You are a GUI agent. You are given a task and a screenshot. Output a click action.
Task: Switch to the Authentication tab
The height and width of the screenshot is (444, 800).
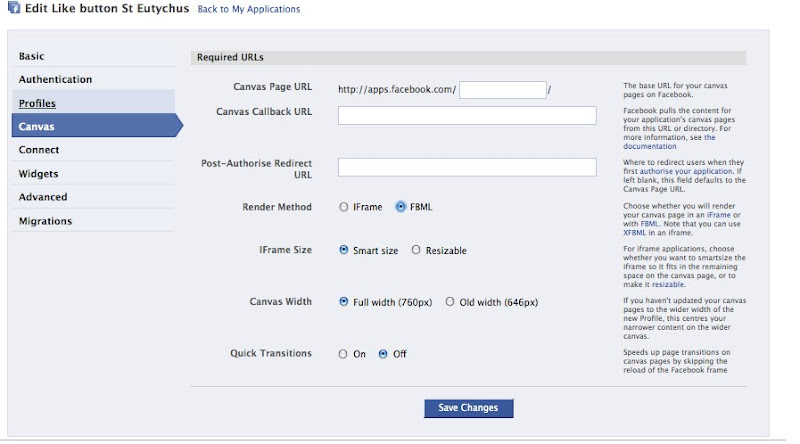click(55, 80)
